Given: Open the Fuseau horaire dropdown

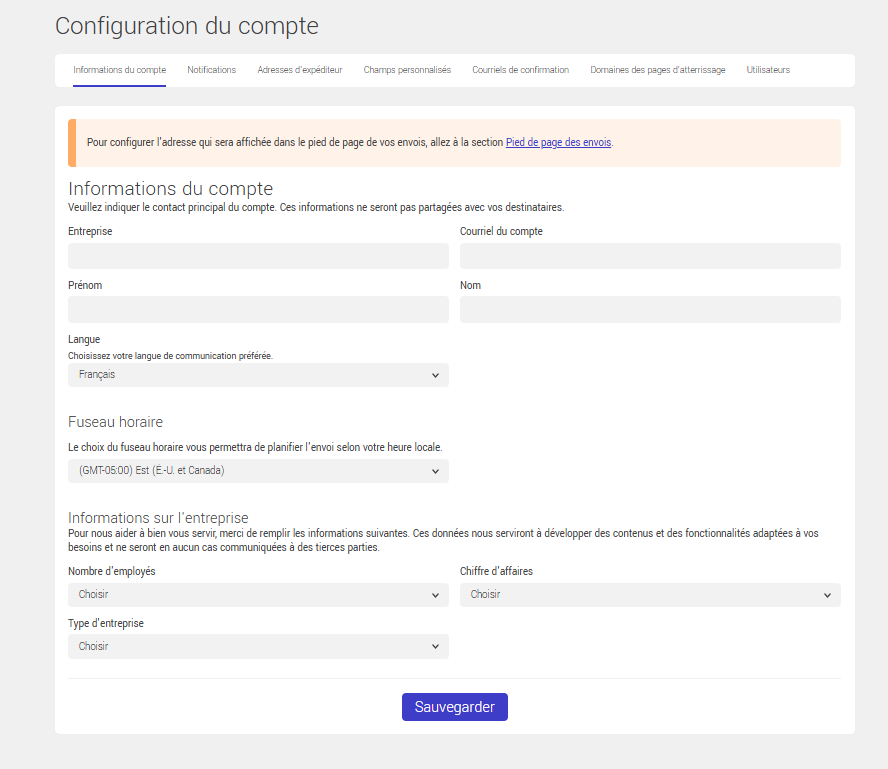Looking at the screenshot, I should pyautogui.click(x=257, y=470).
